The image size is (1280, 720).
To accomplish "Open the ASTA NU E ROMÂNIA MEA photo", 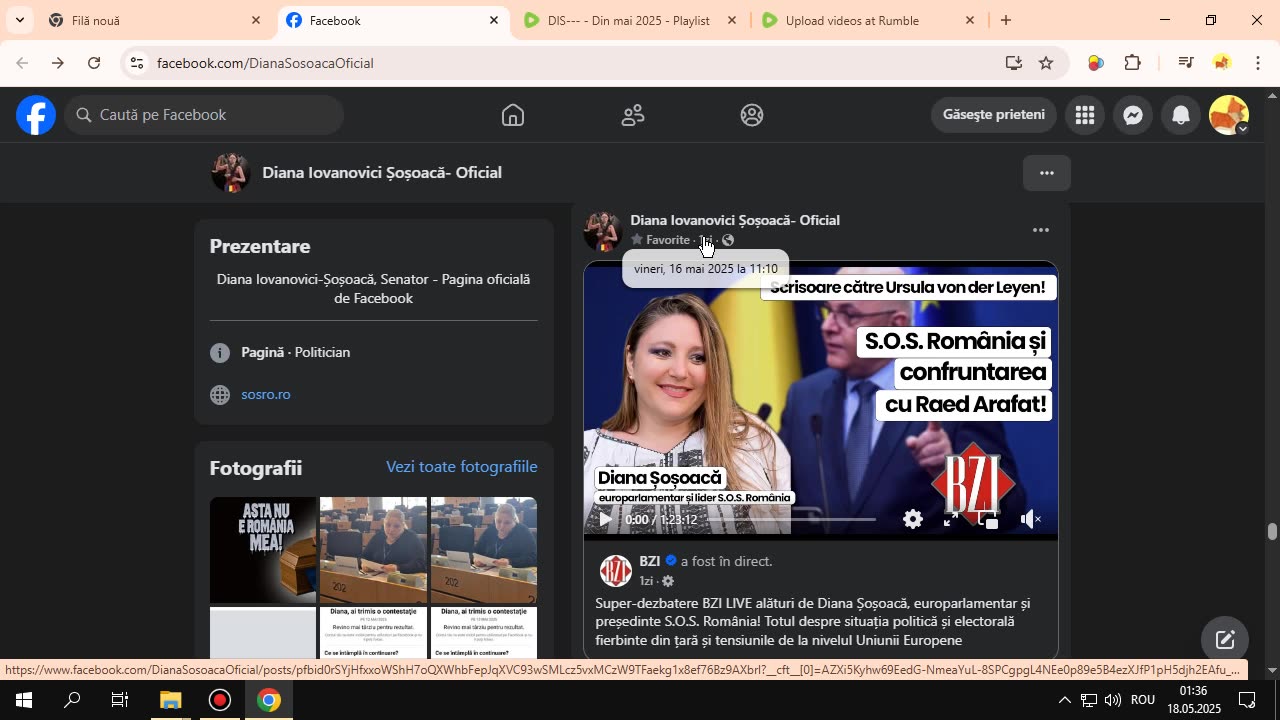I will coord(263,550).
